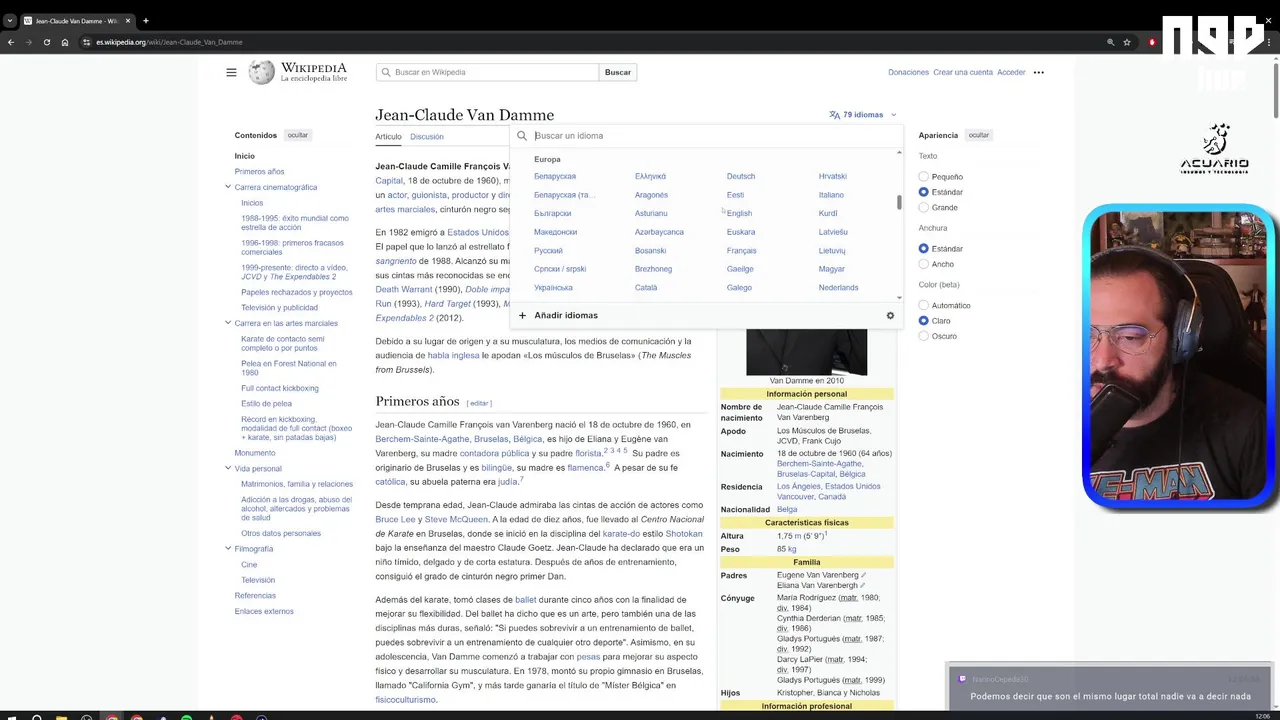The image size is (1280, 720).
Task: Open the Wikipedia main menu hamburger icon
Action: pos(231,72)
